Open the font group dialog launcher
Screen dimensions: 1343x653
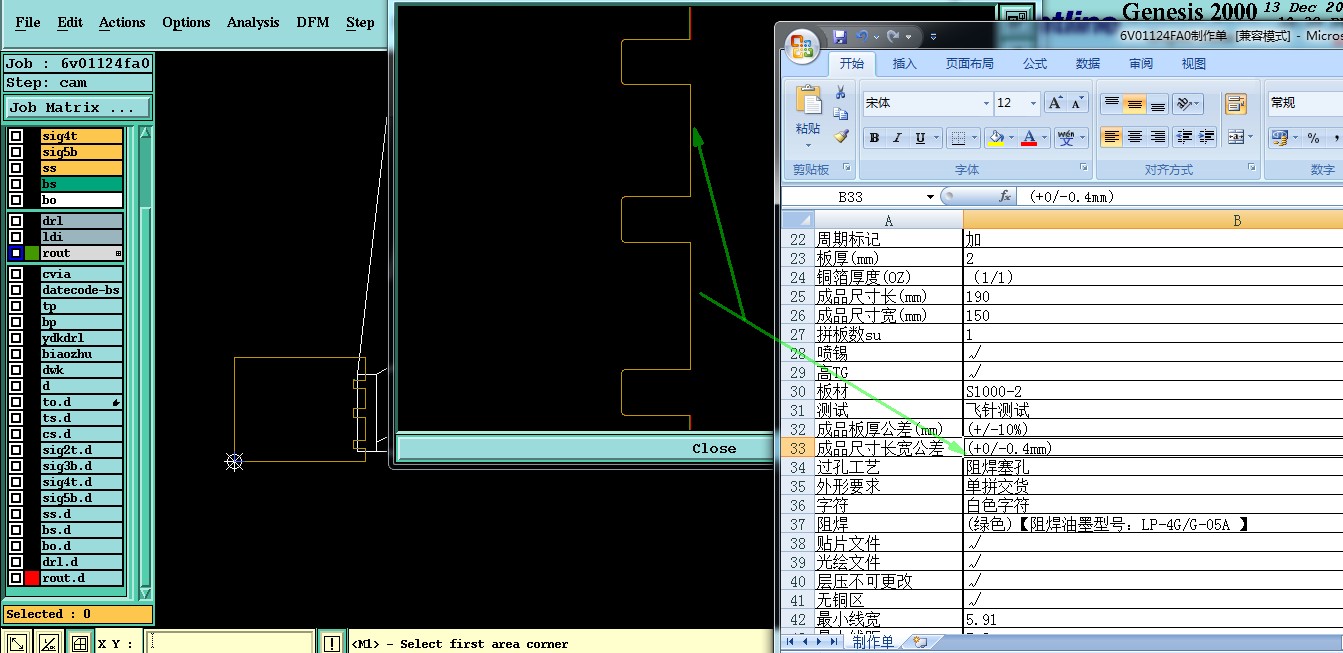(x=1083, y=168)
